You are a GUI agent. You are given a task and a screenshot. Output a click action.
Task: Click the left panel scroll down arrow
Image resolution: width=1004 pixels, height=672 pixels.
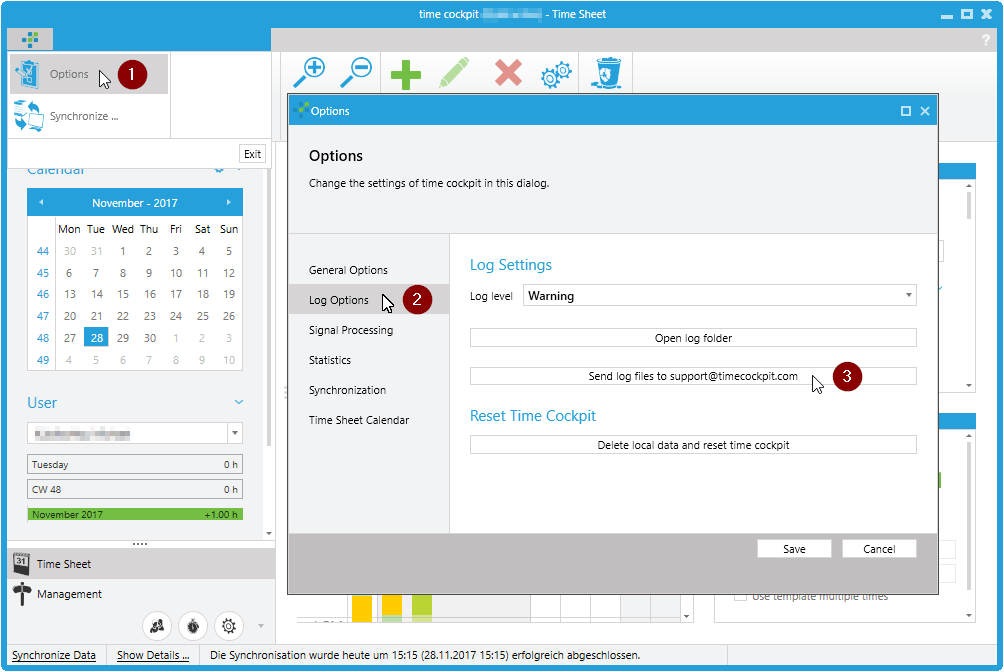pos(269,533)
